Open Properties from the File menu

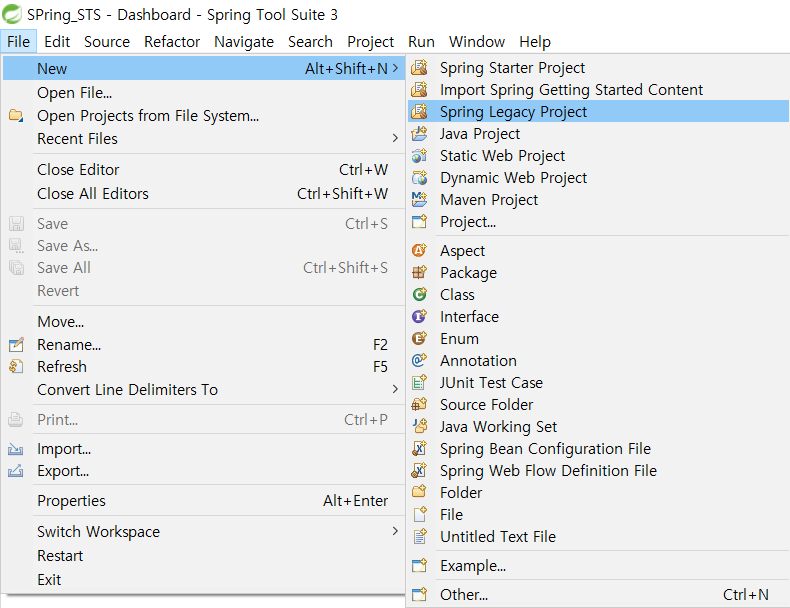[x=204, y=501]
